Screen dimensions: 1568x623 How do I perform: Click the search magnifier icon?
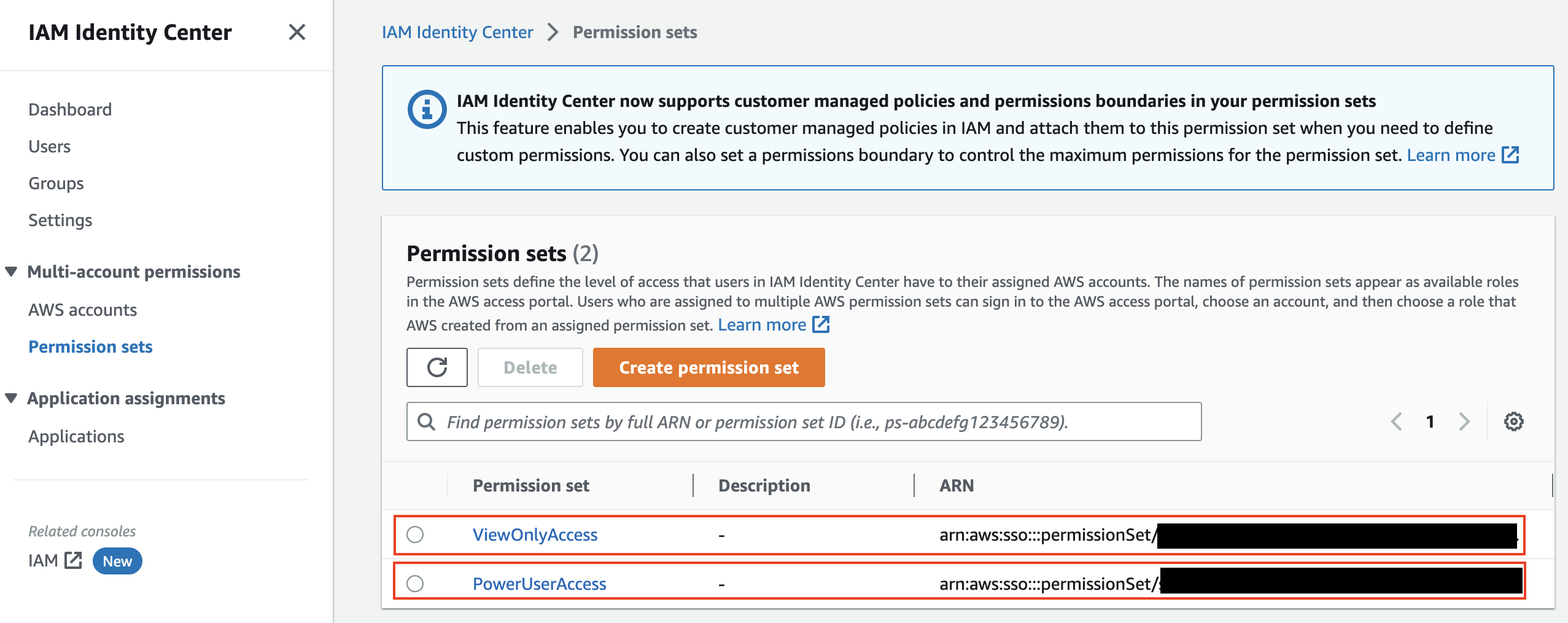coord(426,421)
